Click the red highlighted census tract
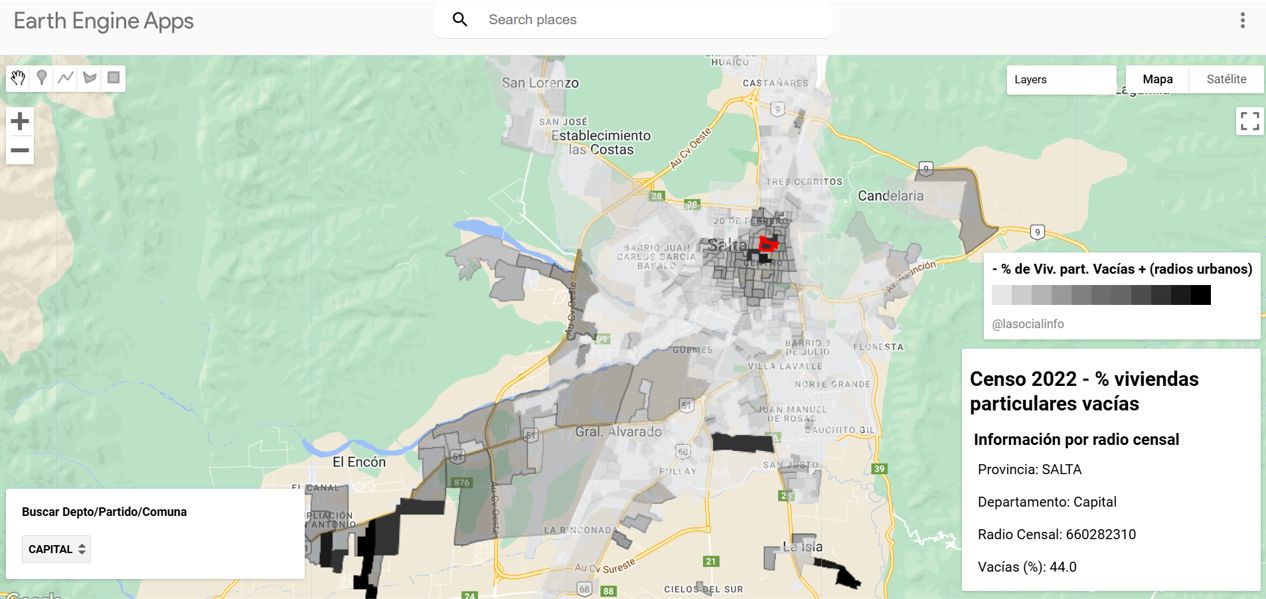 point(768,244)
